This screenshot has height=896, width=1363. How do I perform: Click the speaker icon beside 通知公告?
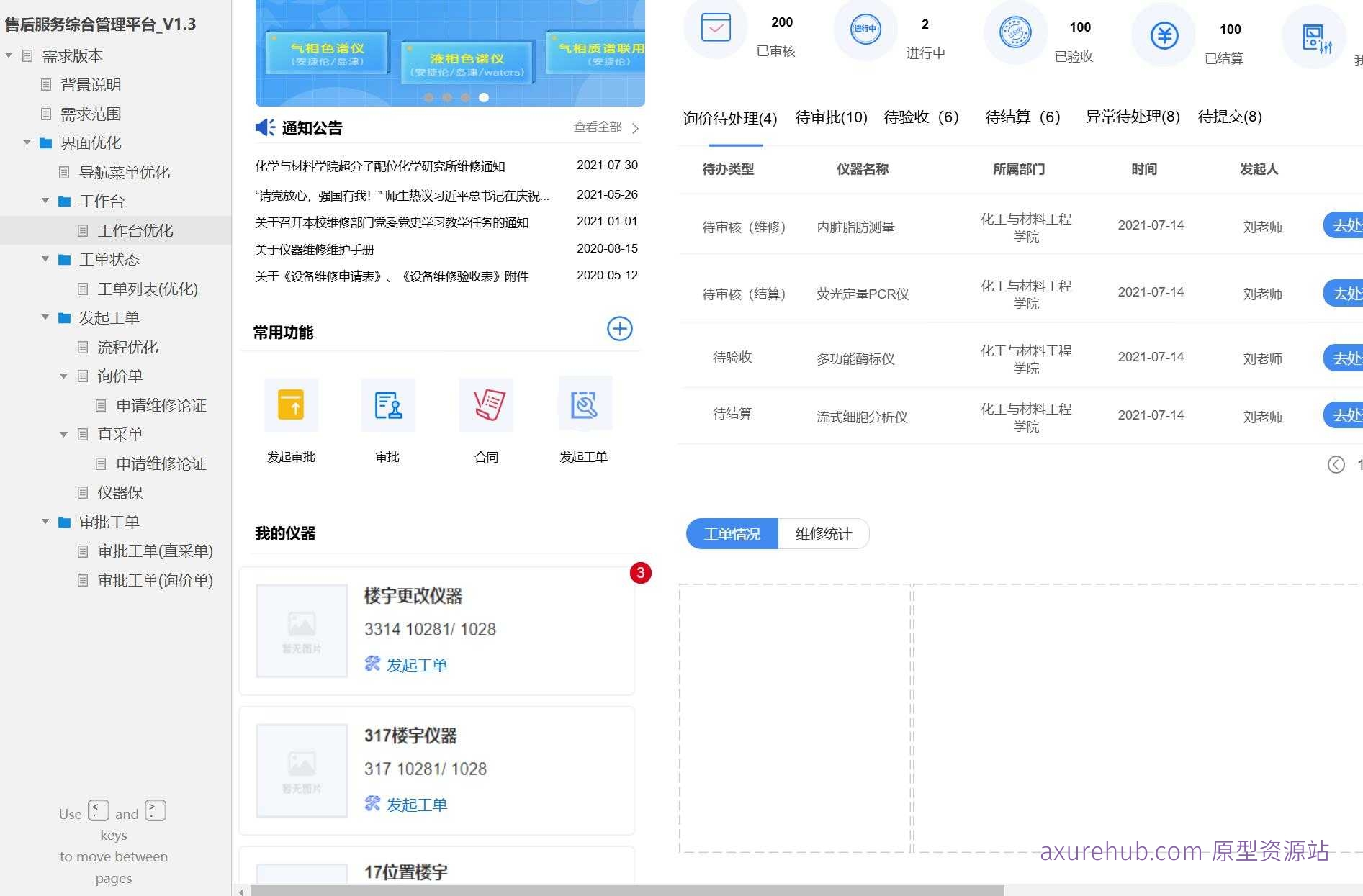[264, 127]
